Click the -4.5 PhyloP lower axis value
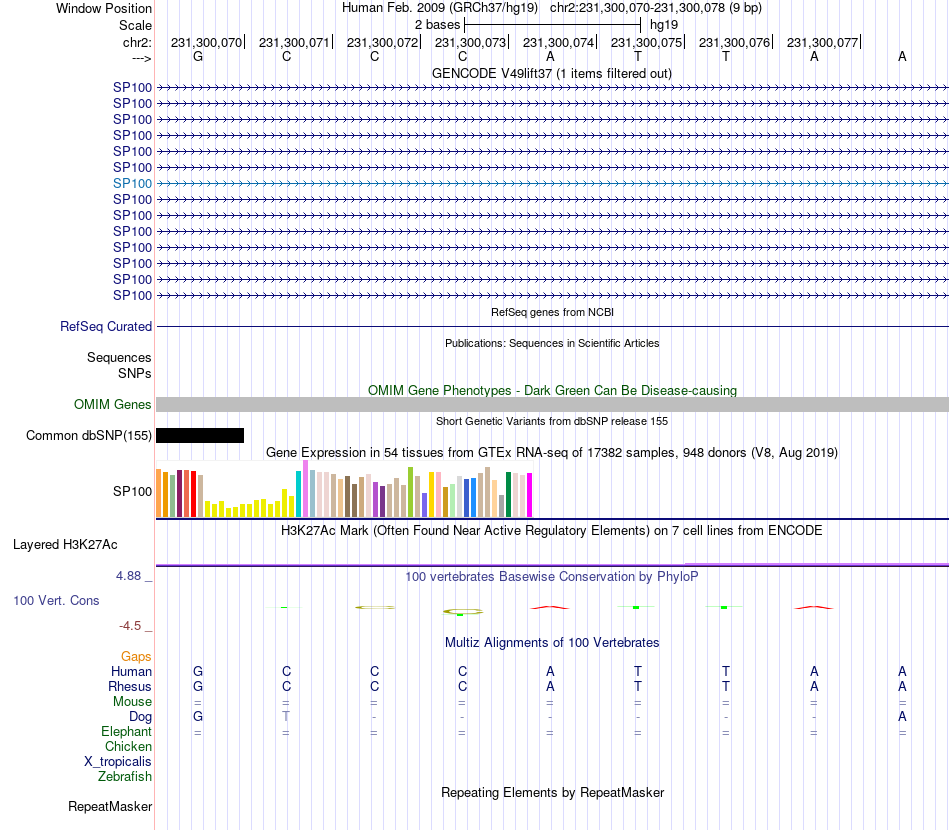 coord(130,626)
